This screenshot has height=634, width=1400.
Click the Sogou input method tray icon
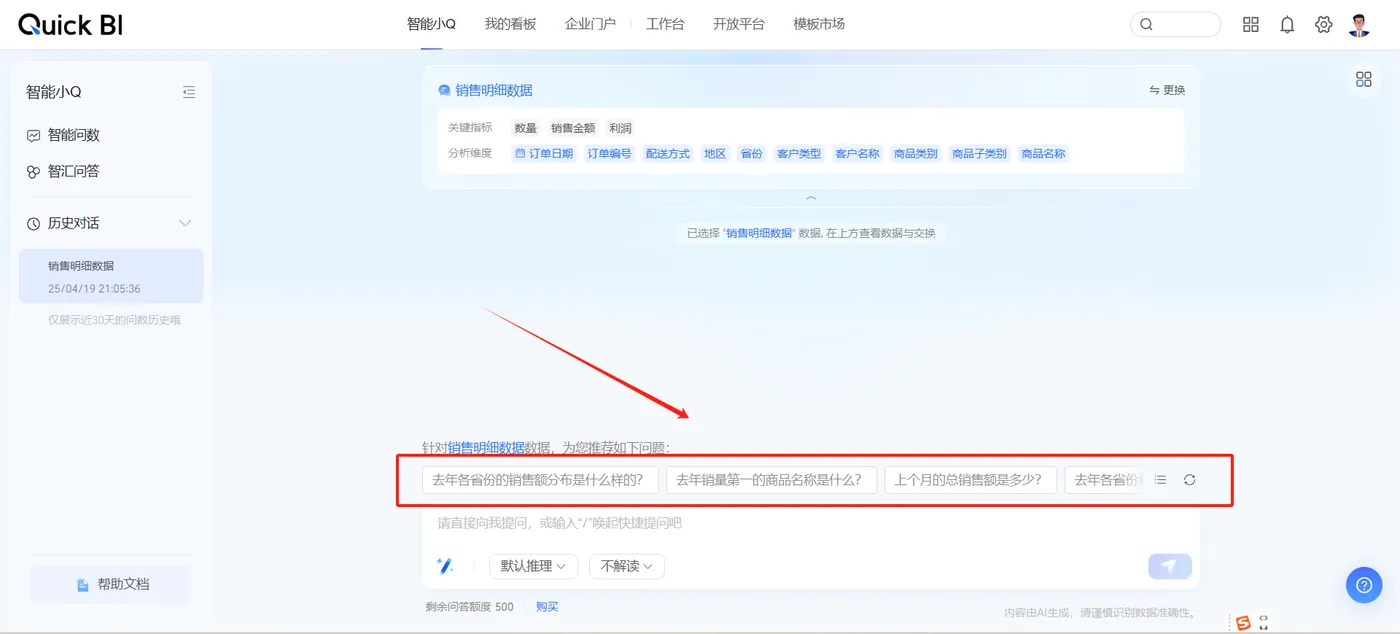1243,623
